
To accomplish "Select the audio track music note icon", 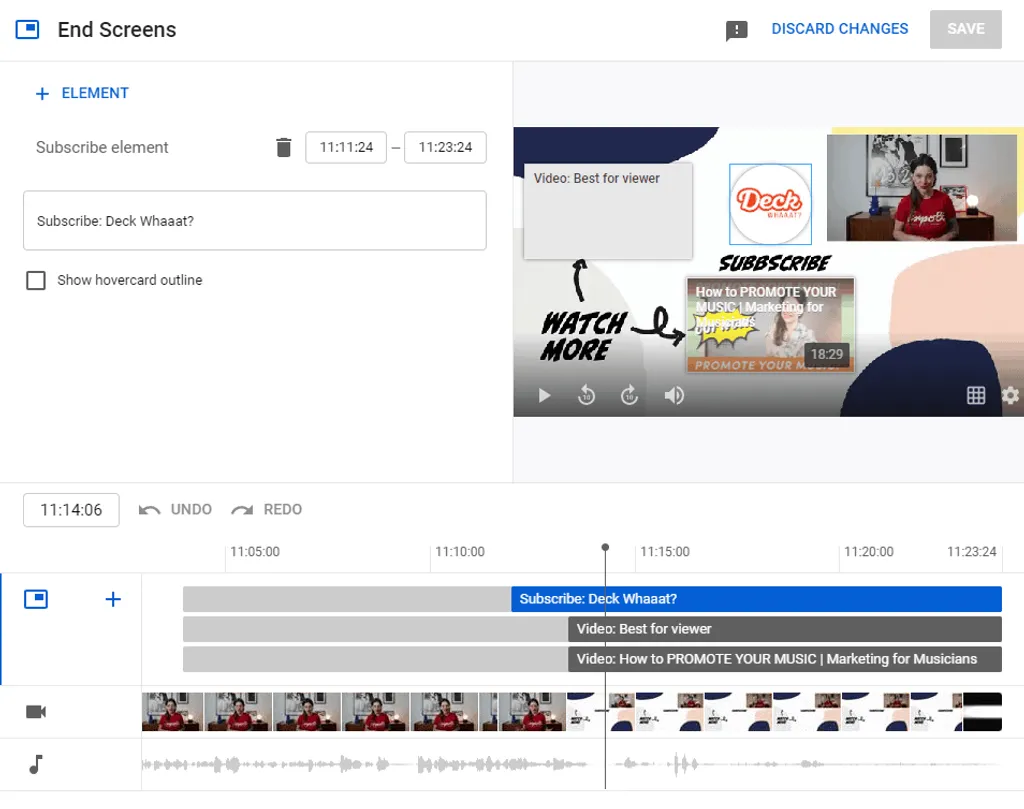I will point(36,765).
